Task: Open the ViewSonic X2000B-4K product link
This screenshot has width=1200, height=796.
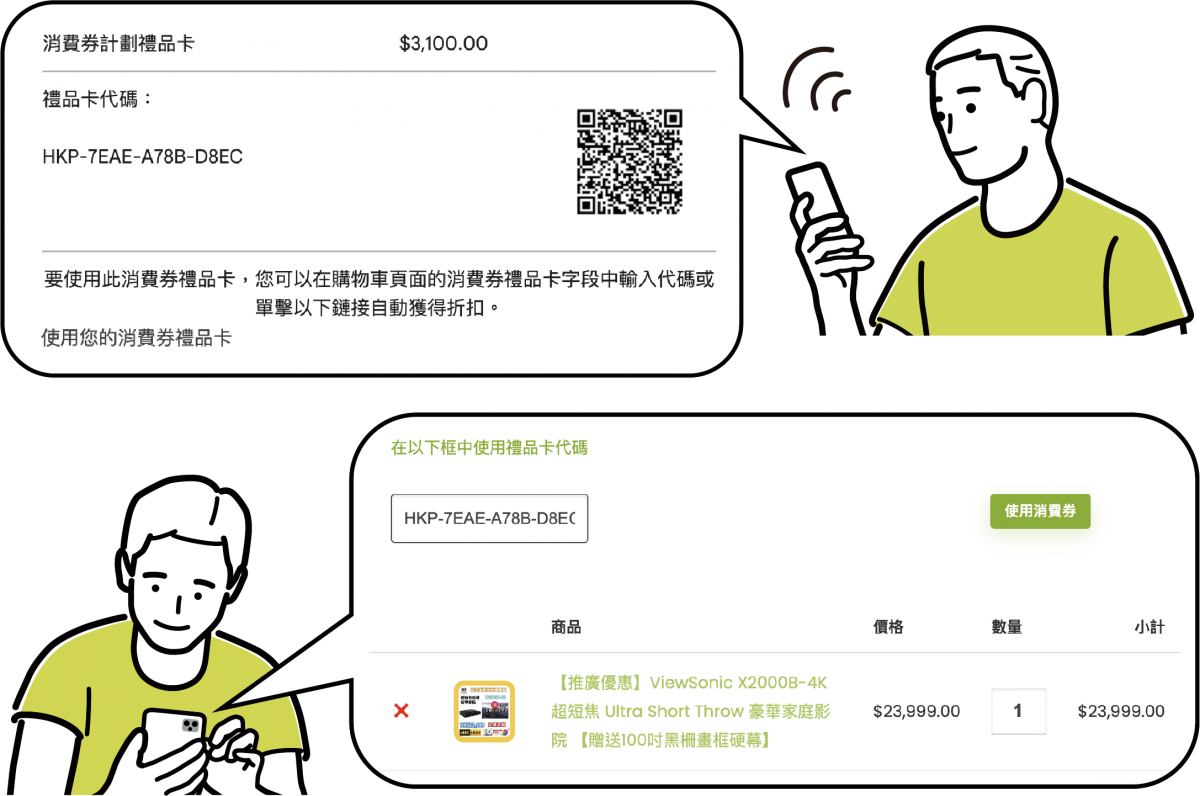Action: click(690, 711)
